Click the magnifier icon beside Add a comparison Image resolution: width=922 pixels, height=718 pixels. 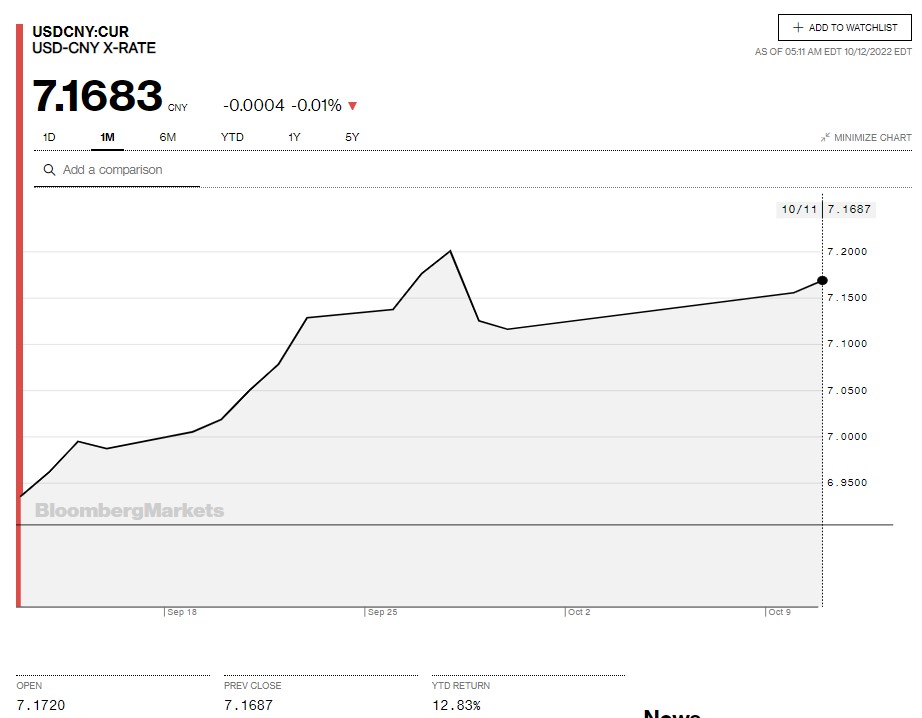(49, 170)
